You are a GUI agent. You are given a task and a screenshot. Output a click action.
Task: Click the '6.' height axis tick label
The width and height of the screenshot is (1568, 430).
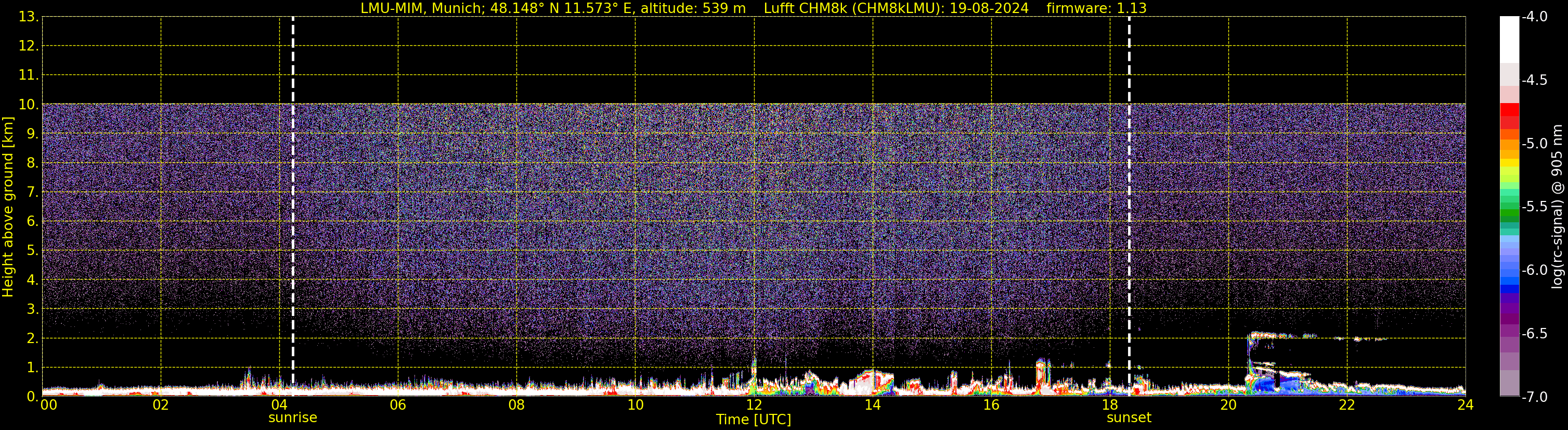32,222
